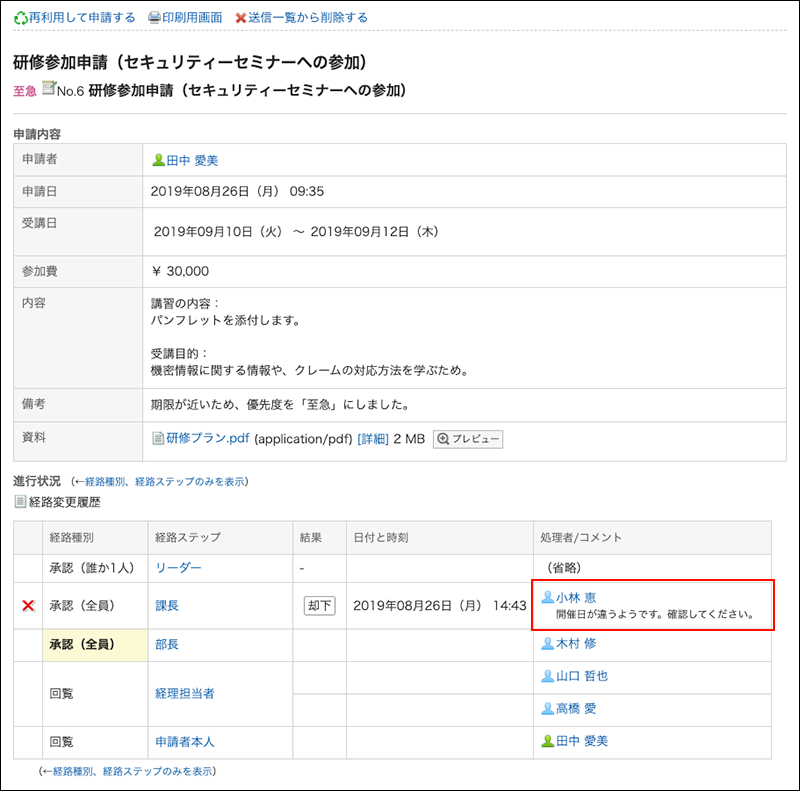The height and width of the screenshot is (791, 800).
Task: Click the printer icon for print view
Action: [x=154, y=17]
